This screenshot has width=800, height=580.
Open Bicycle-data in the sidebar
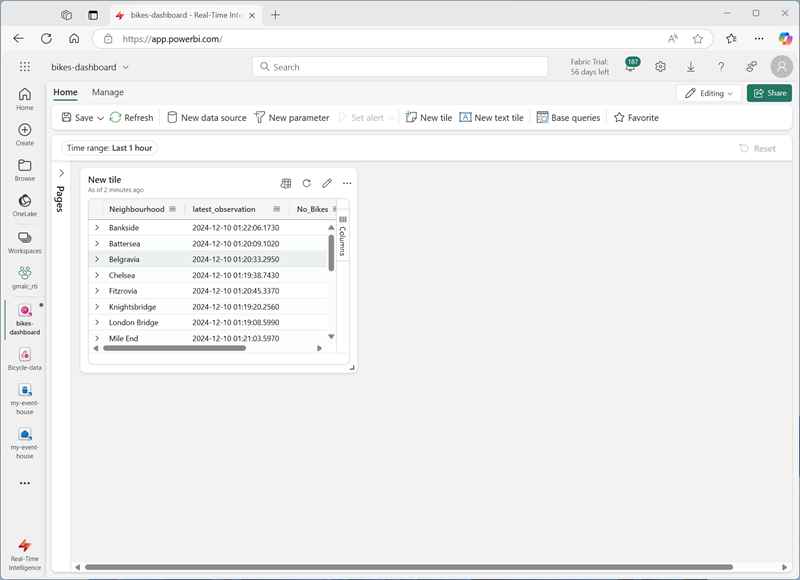[24, 359]
